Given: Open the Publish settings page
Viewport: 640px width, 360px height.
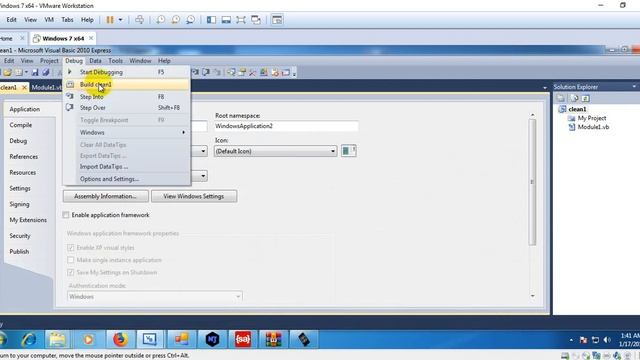Looking at the screenshot, I should (x=19, y=251).
